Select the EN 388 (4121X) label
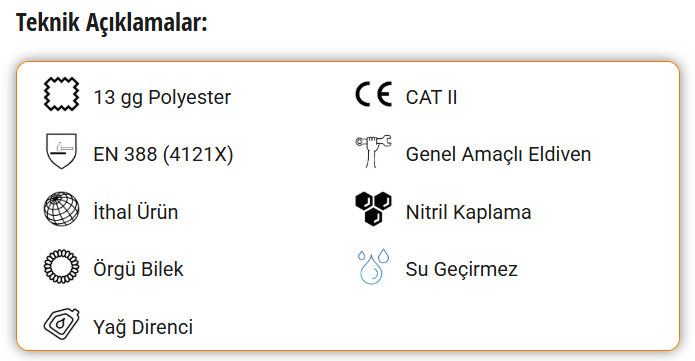The width and height of the screenshot is (695, 361). (163, 155)
